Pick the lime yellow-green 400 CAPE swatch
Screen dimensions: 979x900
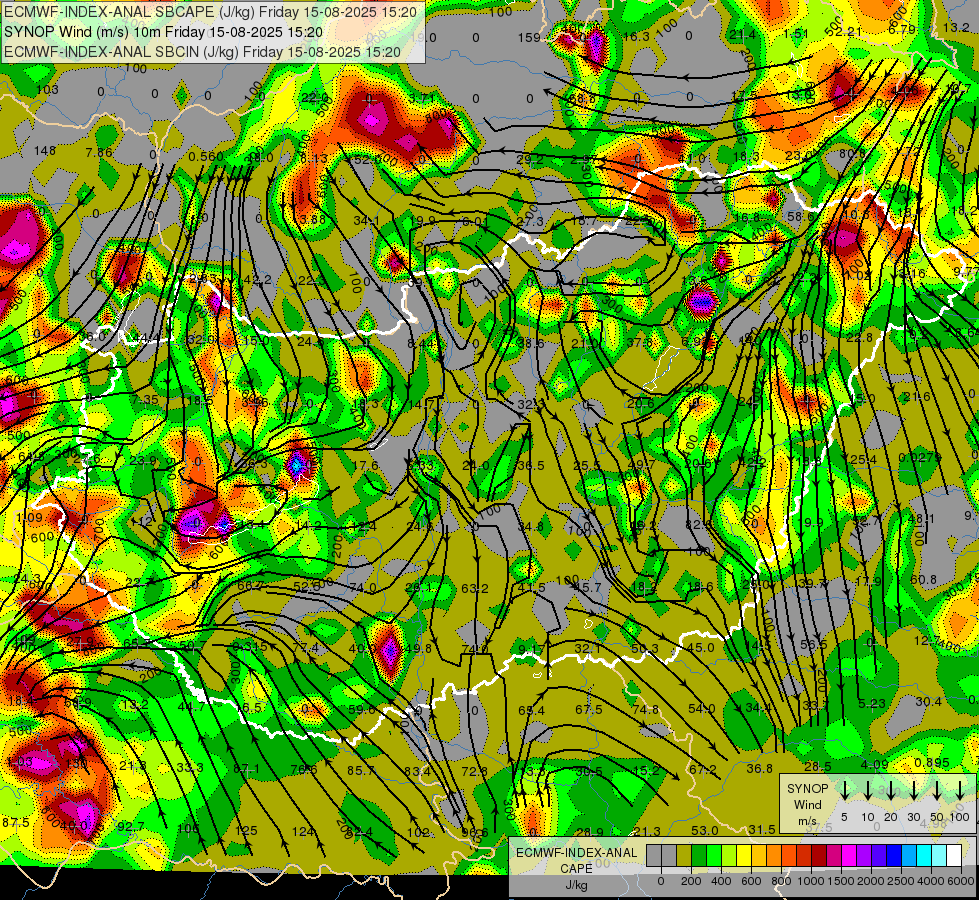tap(729, 855)
